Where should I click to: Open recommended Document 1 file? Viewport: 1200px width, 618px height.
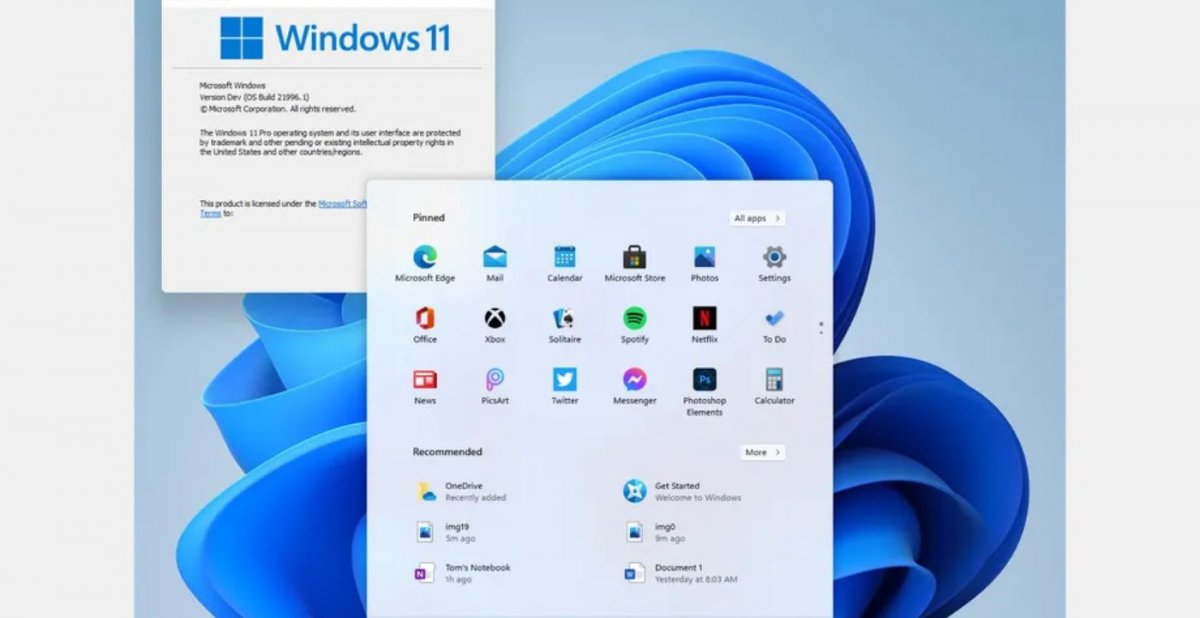[680, 573]
